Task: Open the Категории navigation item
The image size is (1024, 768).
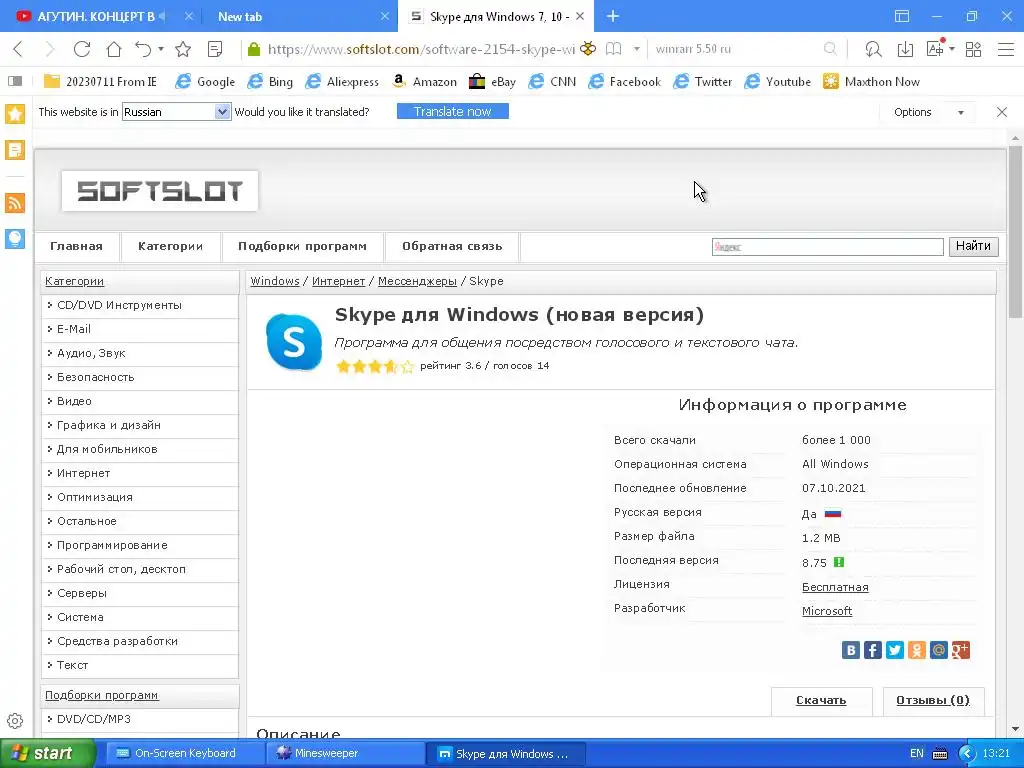Action: coord(170,246)
